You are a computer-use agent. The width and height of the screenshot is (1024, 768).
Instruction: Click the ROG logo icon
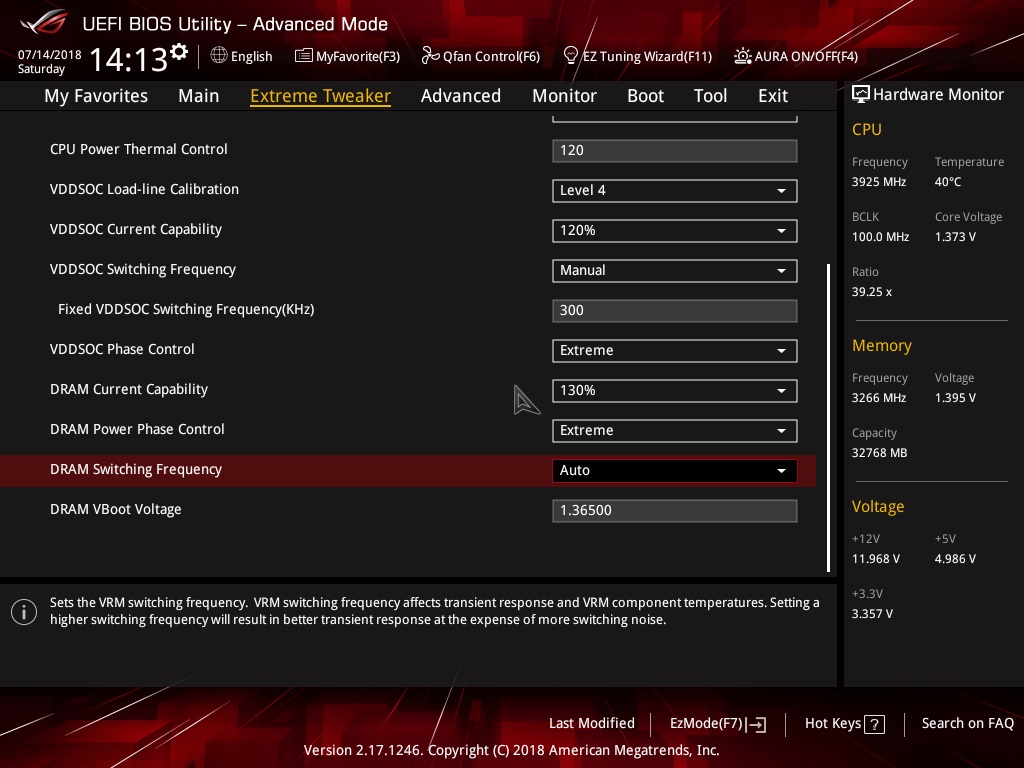[43, 24]
